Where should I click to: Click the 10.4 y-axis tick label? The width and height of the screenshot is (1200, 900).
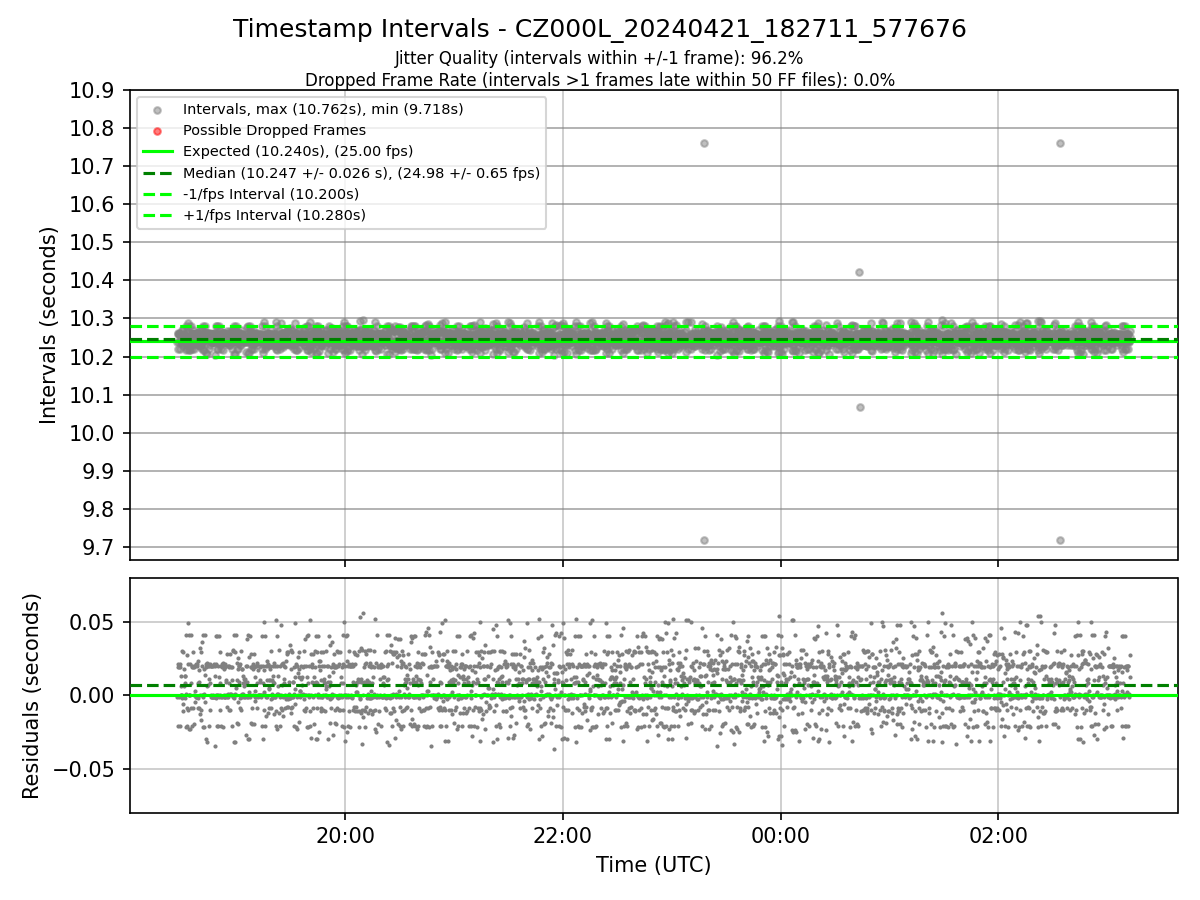point(94,281)
